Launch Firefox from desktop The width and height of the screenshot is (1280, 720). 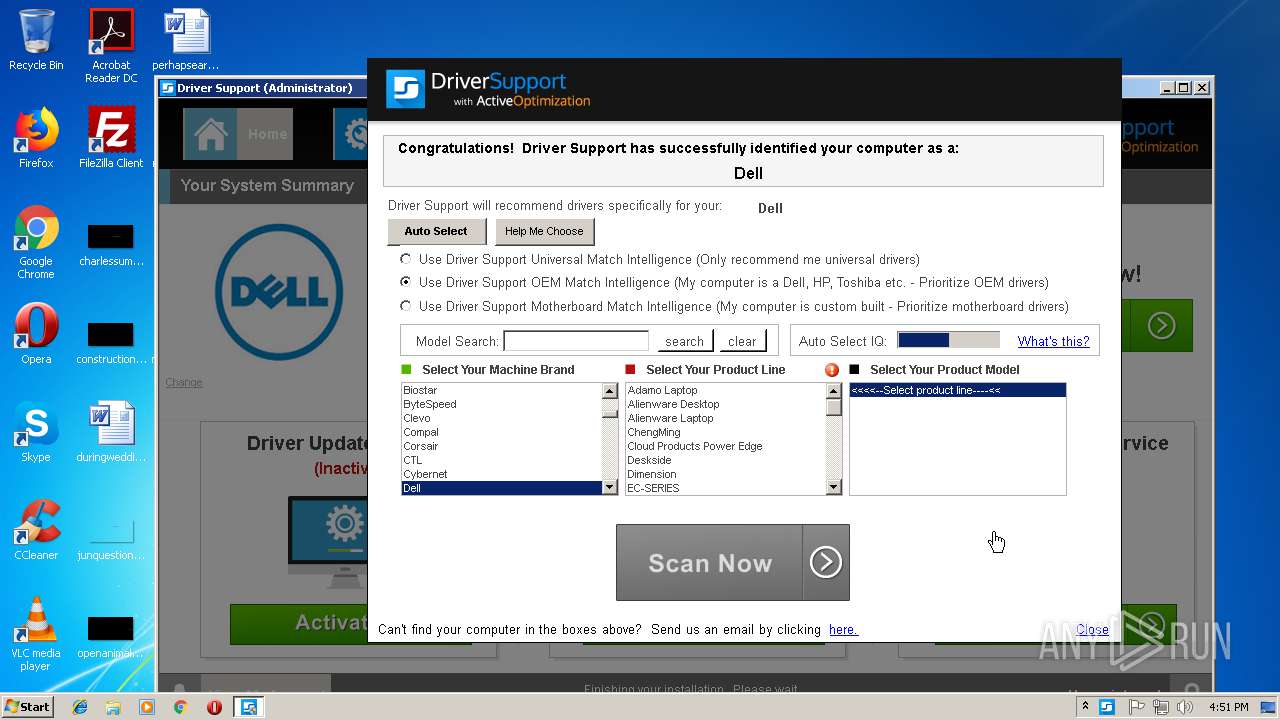[36, 138]
